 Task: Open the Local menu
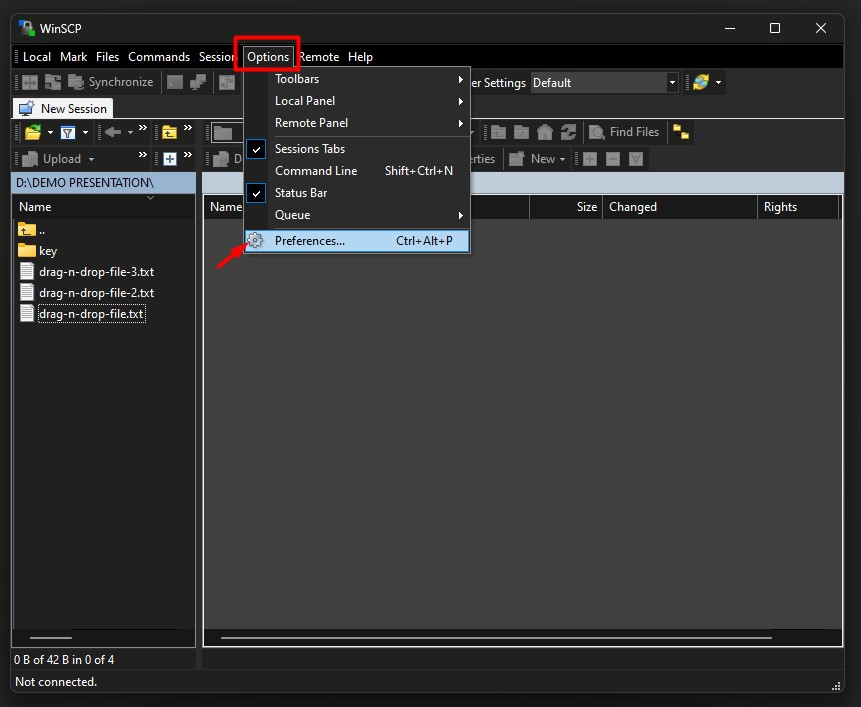tap(37, 57)
